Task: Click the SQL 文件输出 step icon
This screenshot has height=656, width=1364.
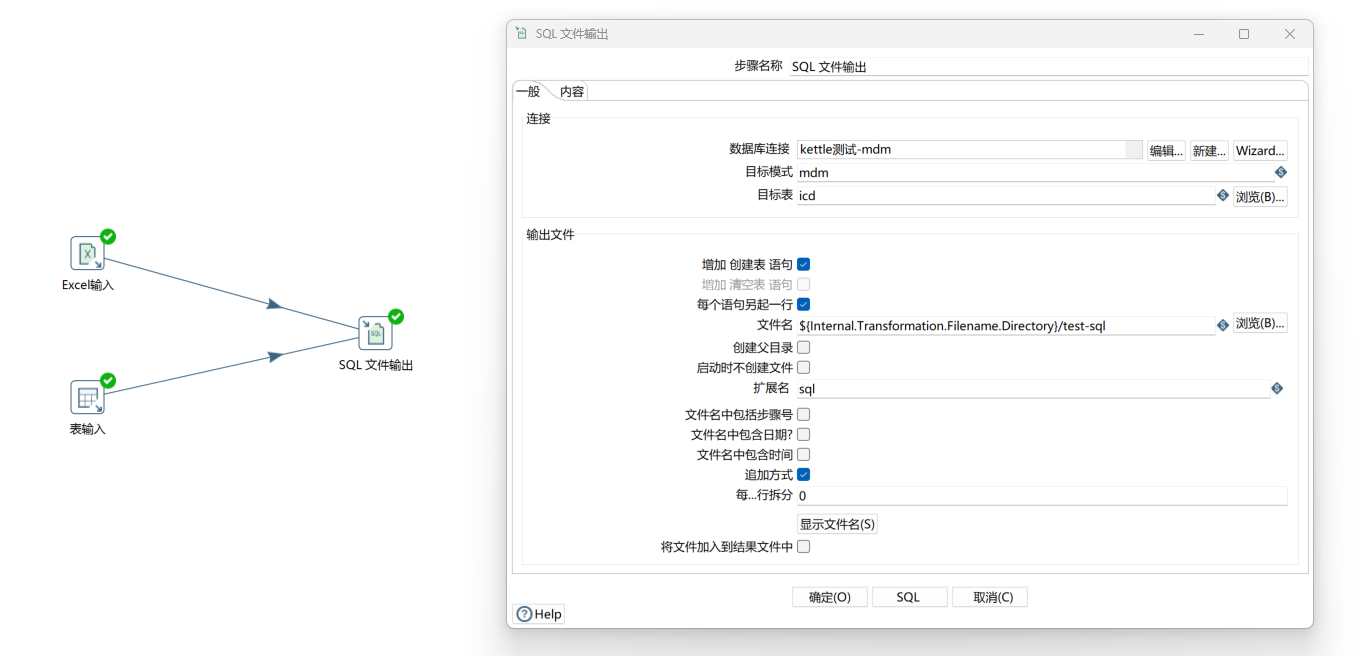Action: (x=375, y=334)
